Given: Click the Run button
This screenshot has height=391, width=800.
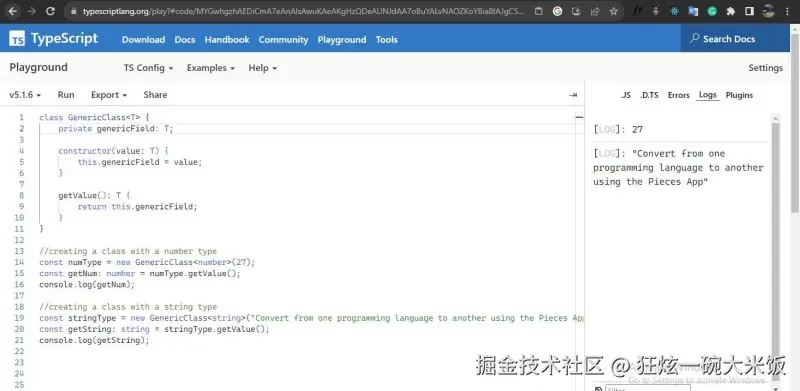Looking at the screenshot, I should pyautogui.click(x=66, y=95).
